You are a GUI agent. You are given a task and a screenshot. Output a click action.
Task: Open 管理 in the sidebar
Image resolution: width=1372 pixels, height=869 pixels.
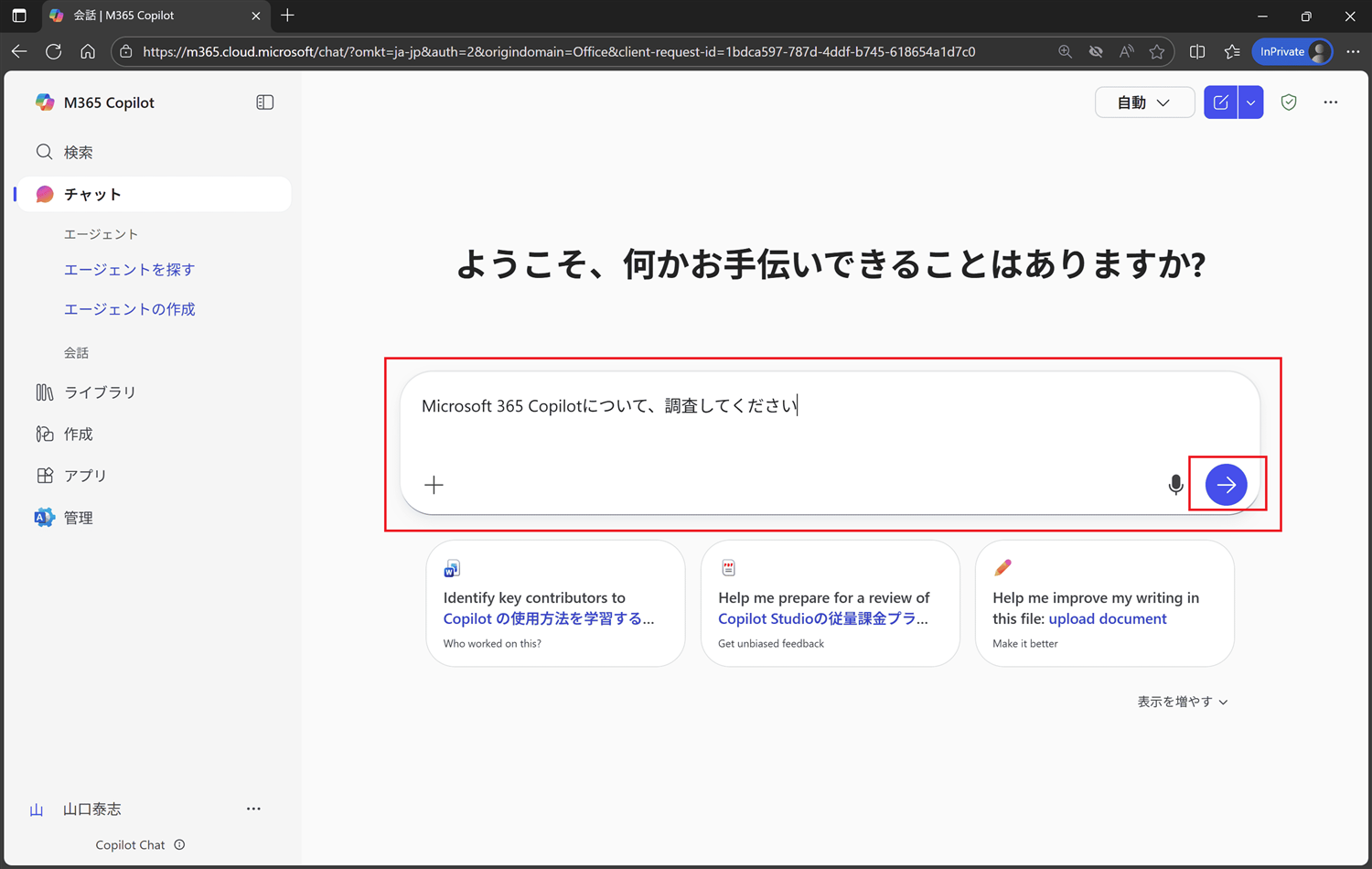(x=154, y=518)
